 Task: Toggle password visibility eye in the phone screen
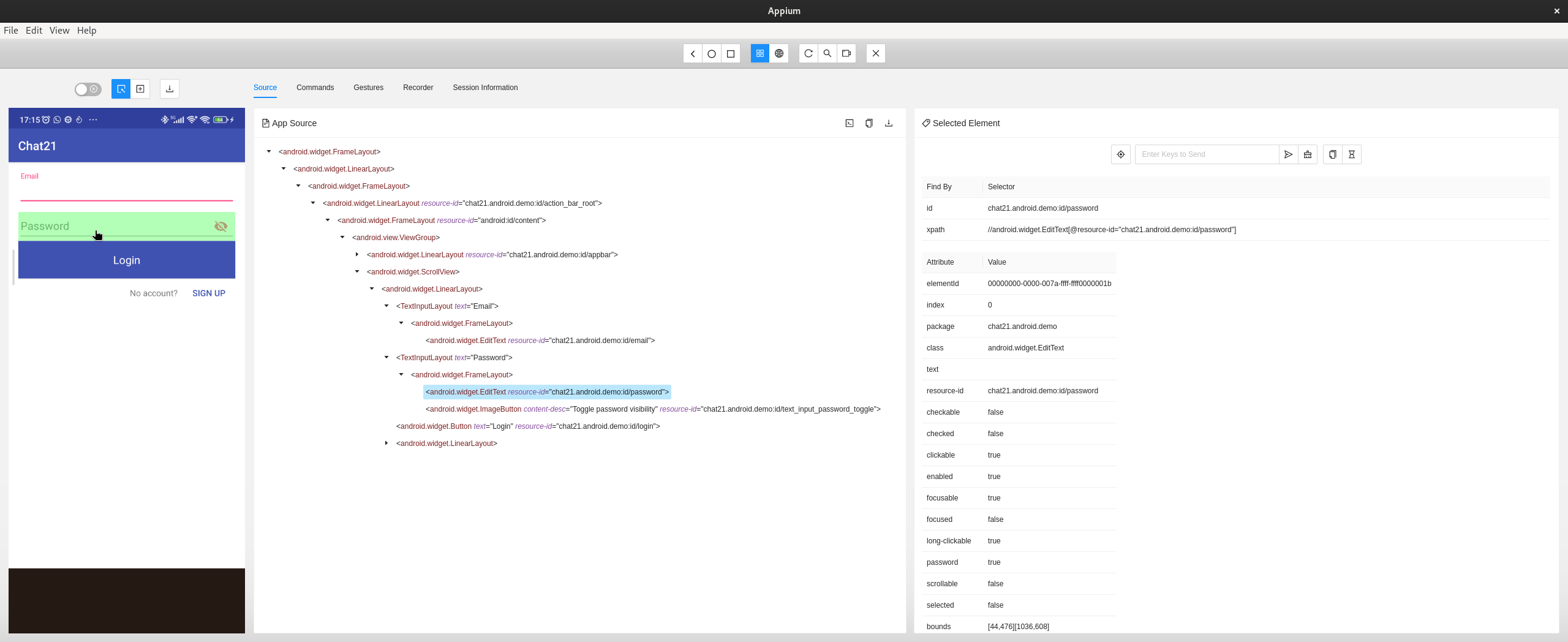pos(221,227)
